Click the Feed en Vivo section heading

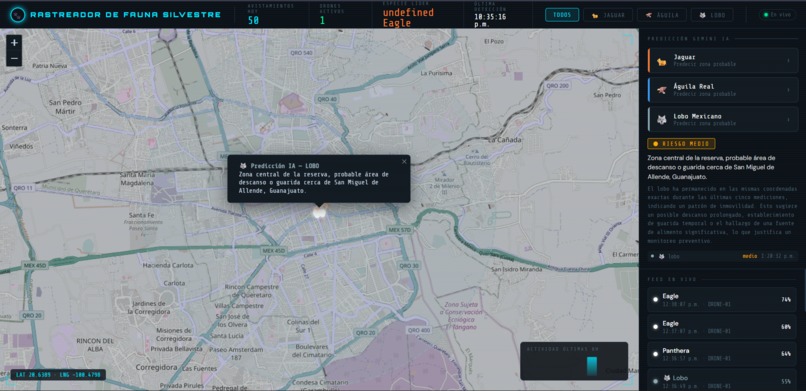[x=672, y=280]
